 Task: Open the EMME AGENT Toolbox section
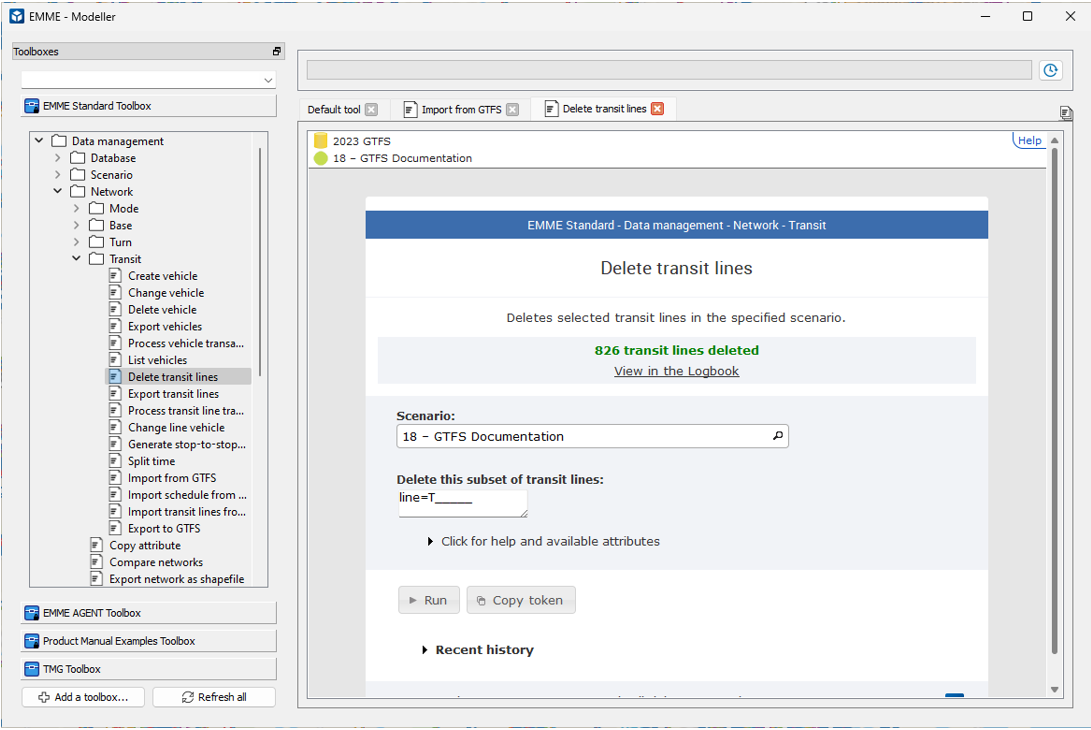(x=148, y=613)
